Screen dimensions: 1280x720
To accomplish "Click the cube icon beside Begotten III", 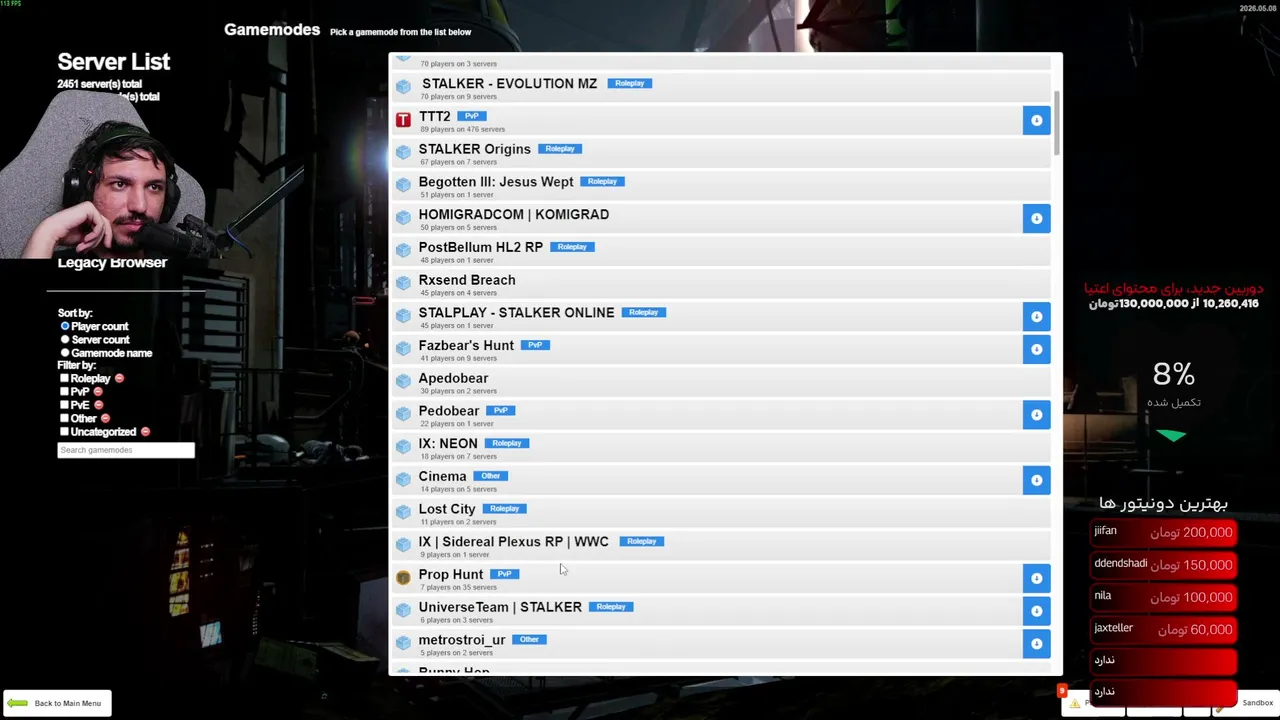I will pos(403,185).
